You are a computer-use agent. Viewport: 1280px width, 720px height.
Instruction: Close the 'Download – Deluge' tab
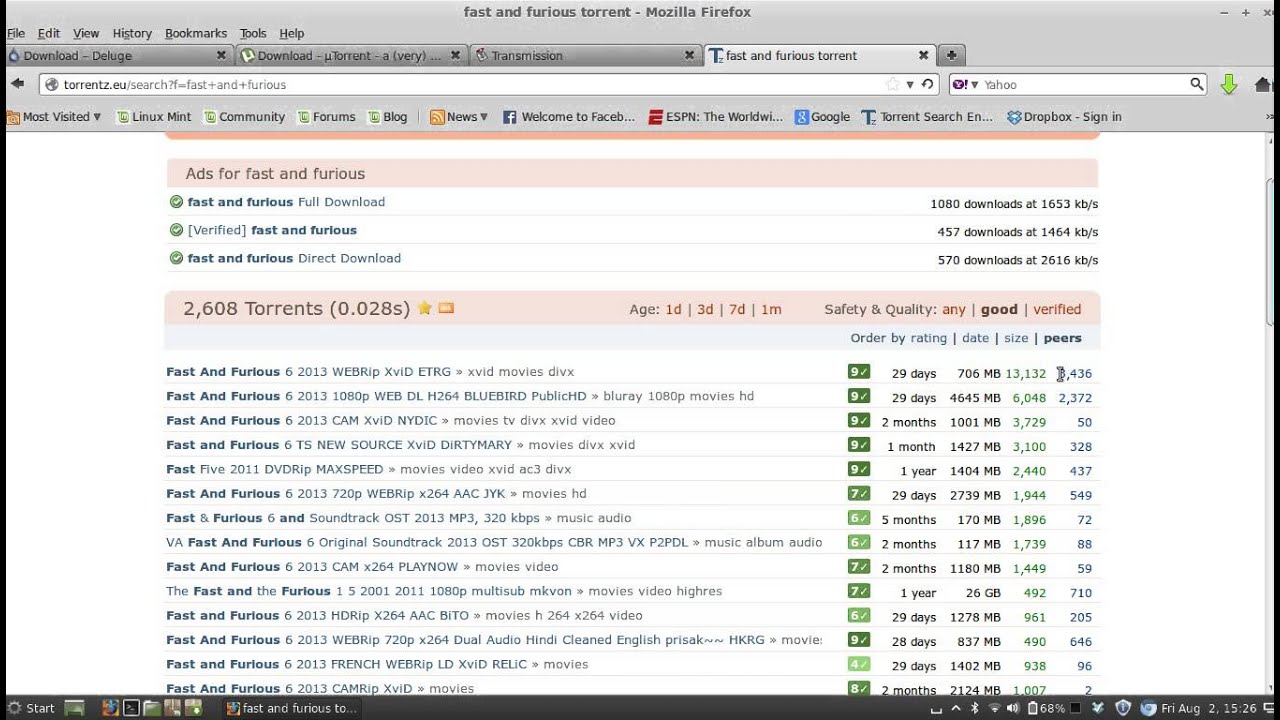[221, 55]
